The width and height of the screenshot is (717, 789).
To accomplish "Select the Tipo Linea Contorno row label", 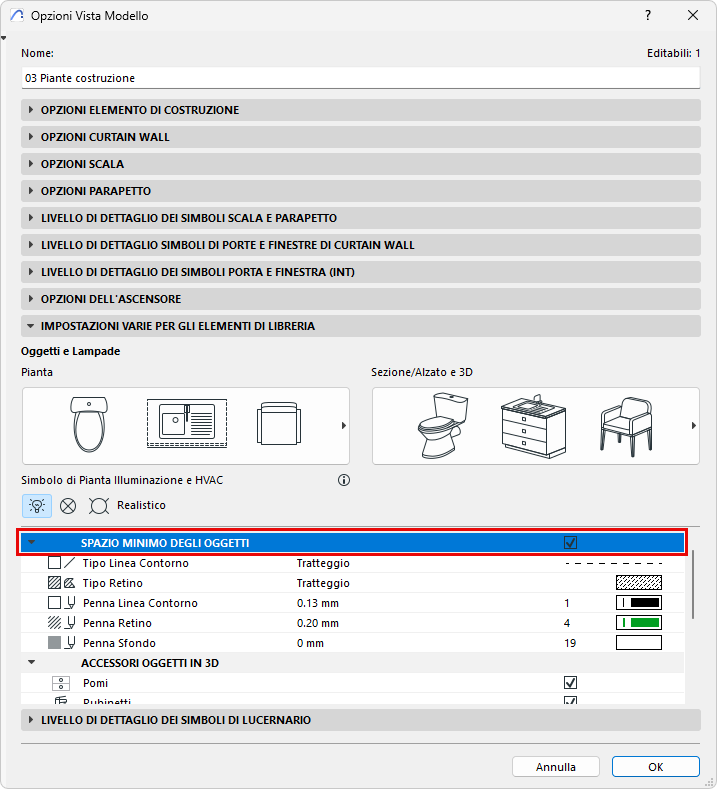I will click(135, 563).
